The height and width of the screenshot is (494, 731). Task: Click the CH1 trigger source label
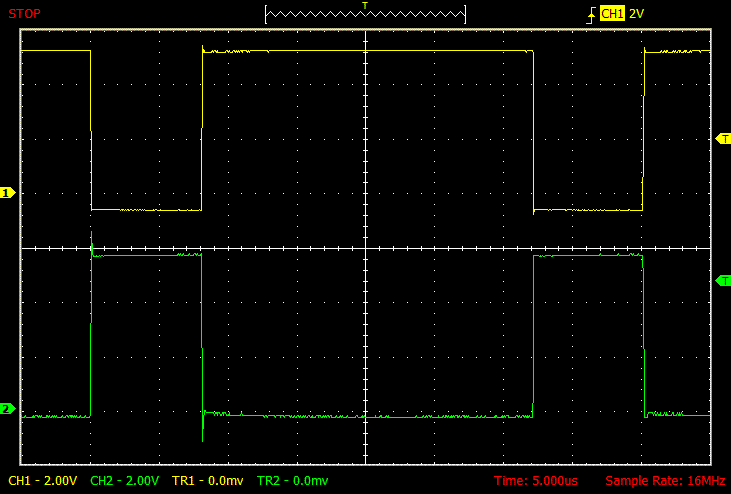pos(612,14)
